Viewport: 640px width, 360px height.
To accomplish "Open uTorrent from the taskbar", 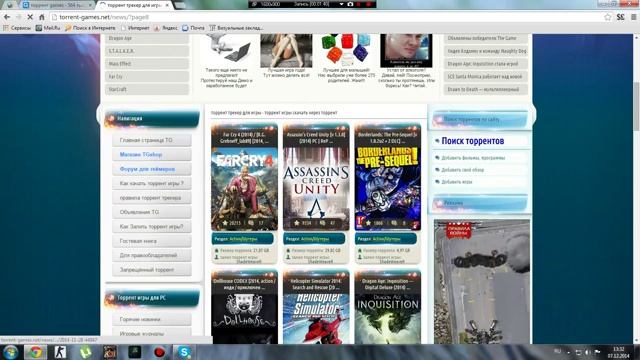I will pos(85,352).
